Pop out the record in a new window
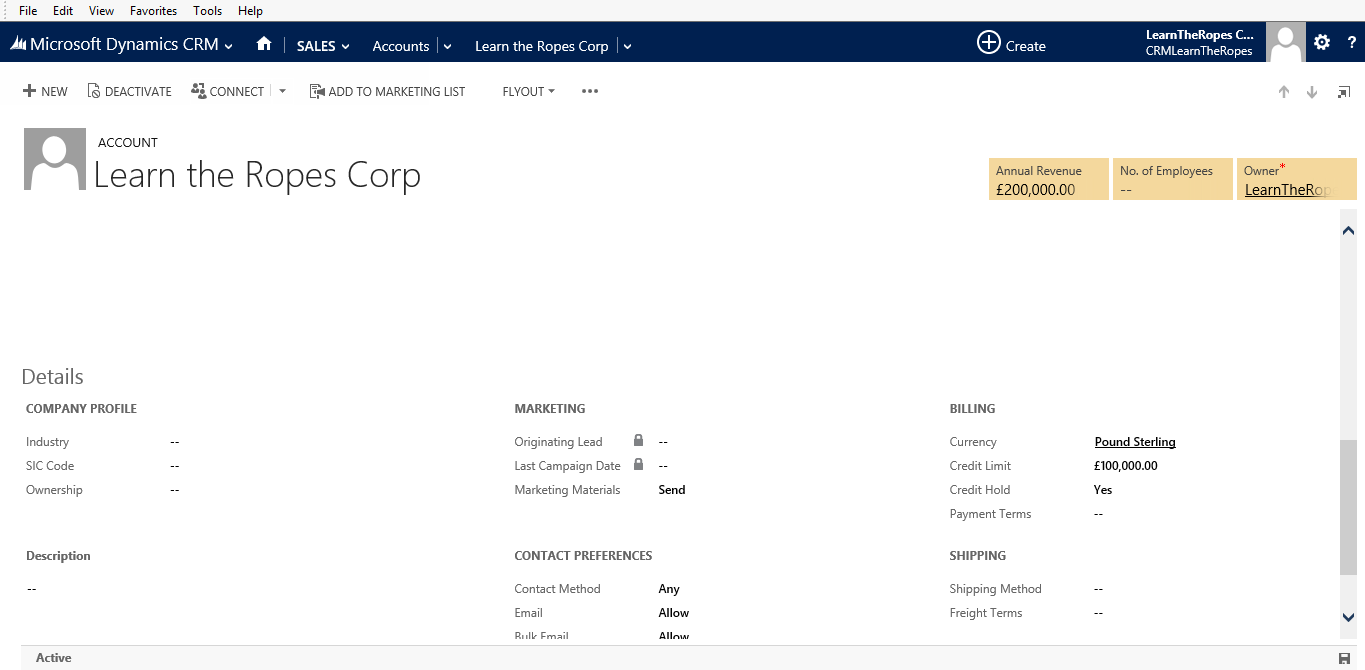Viewport: 1365px width, 670px height. (x=1344, y=91)
